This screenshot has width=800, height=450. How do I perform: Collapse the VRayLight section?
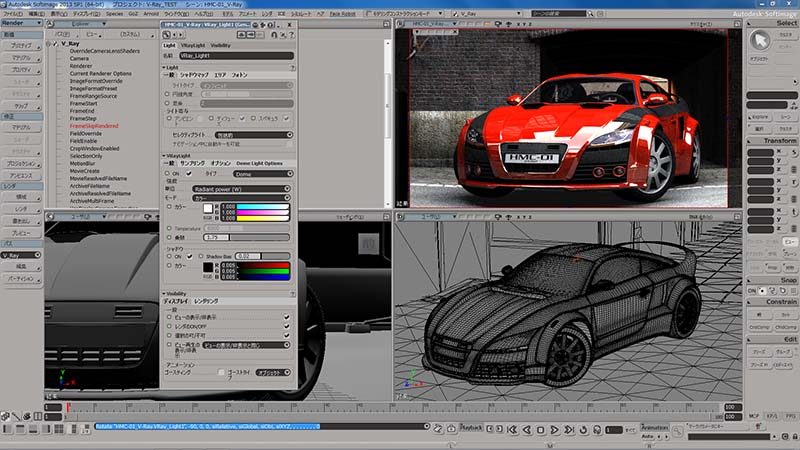(164, 156)
